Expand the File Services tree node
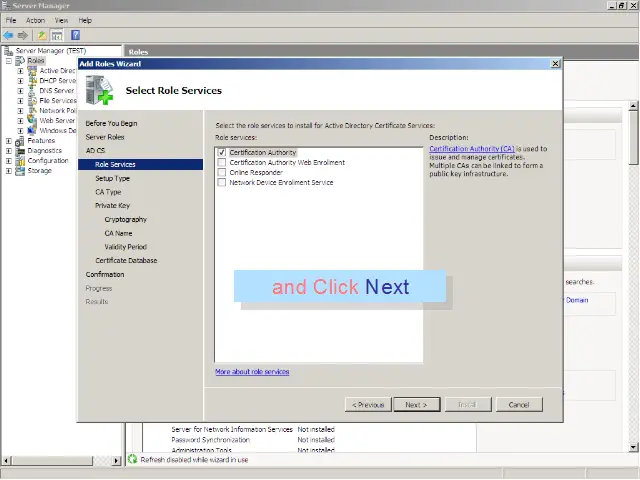This screenshot has width=640, height=480. [x=20, y=101]
